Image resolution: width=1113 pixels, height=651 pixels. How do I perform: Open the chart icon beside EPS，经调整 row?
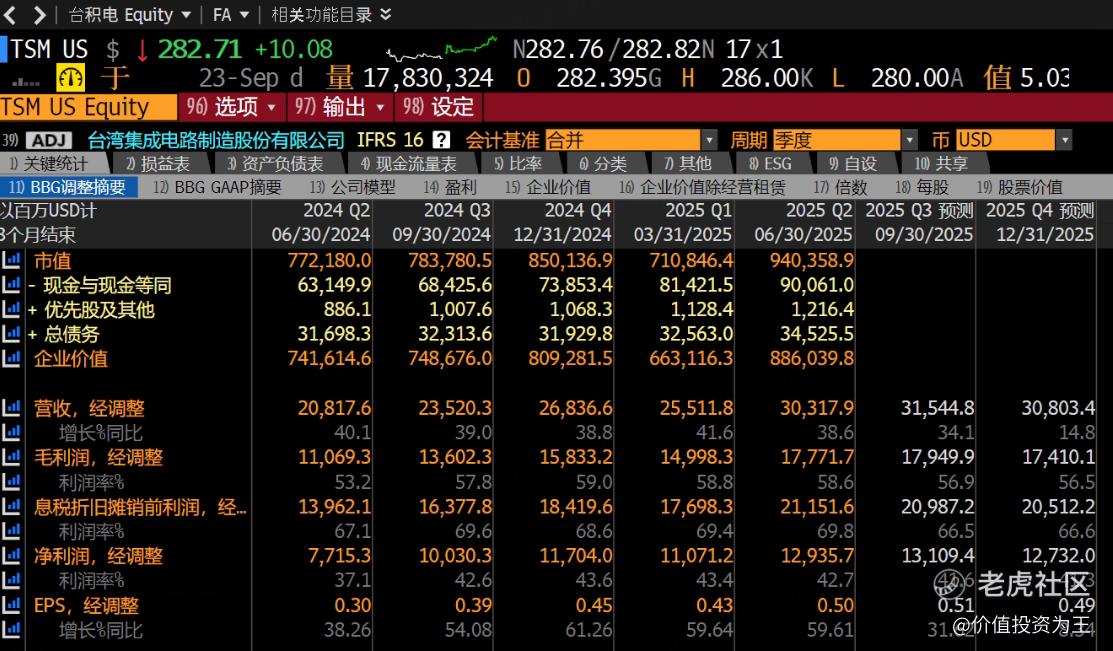click(x=11, y=606)
